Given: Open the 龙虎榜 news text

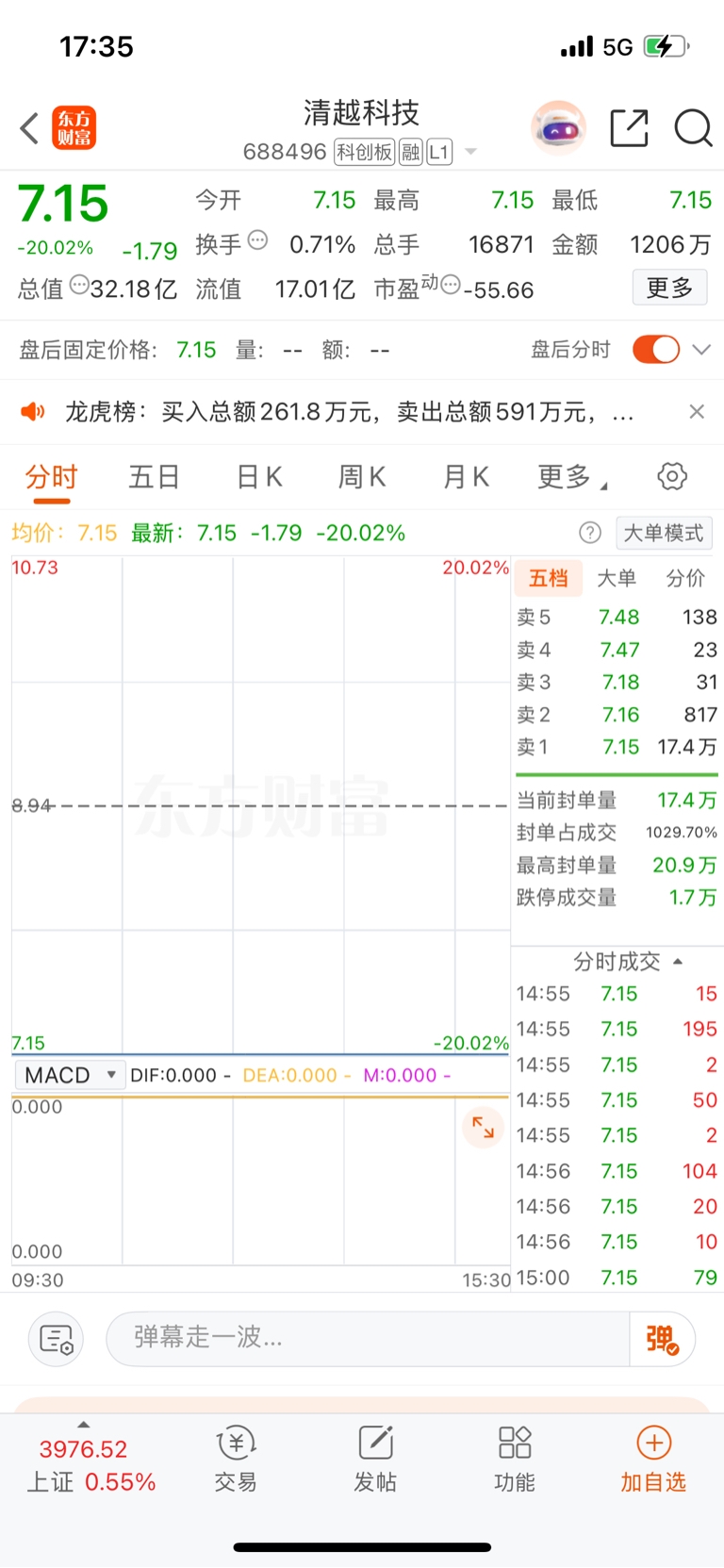Looking at the screenshot, I should coord(349,412).
